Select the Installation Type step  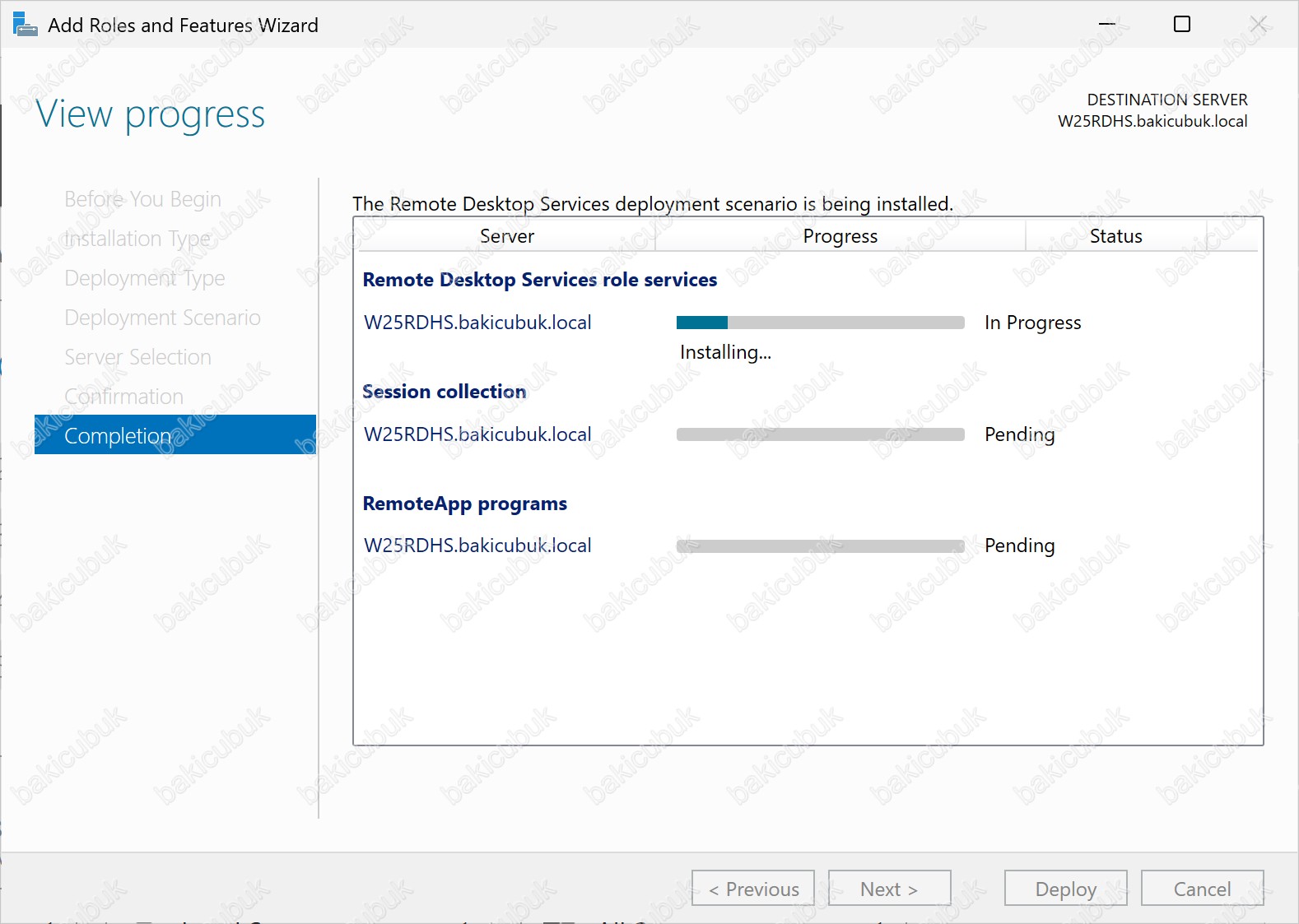[x=137, y=239]
